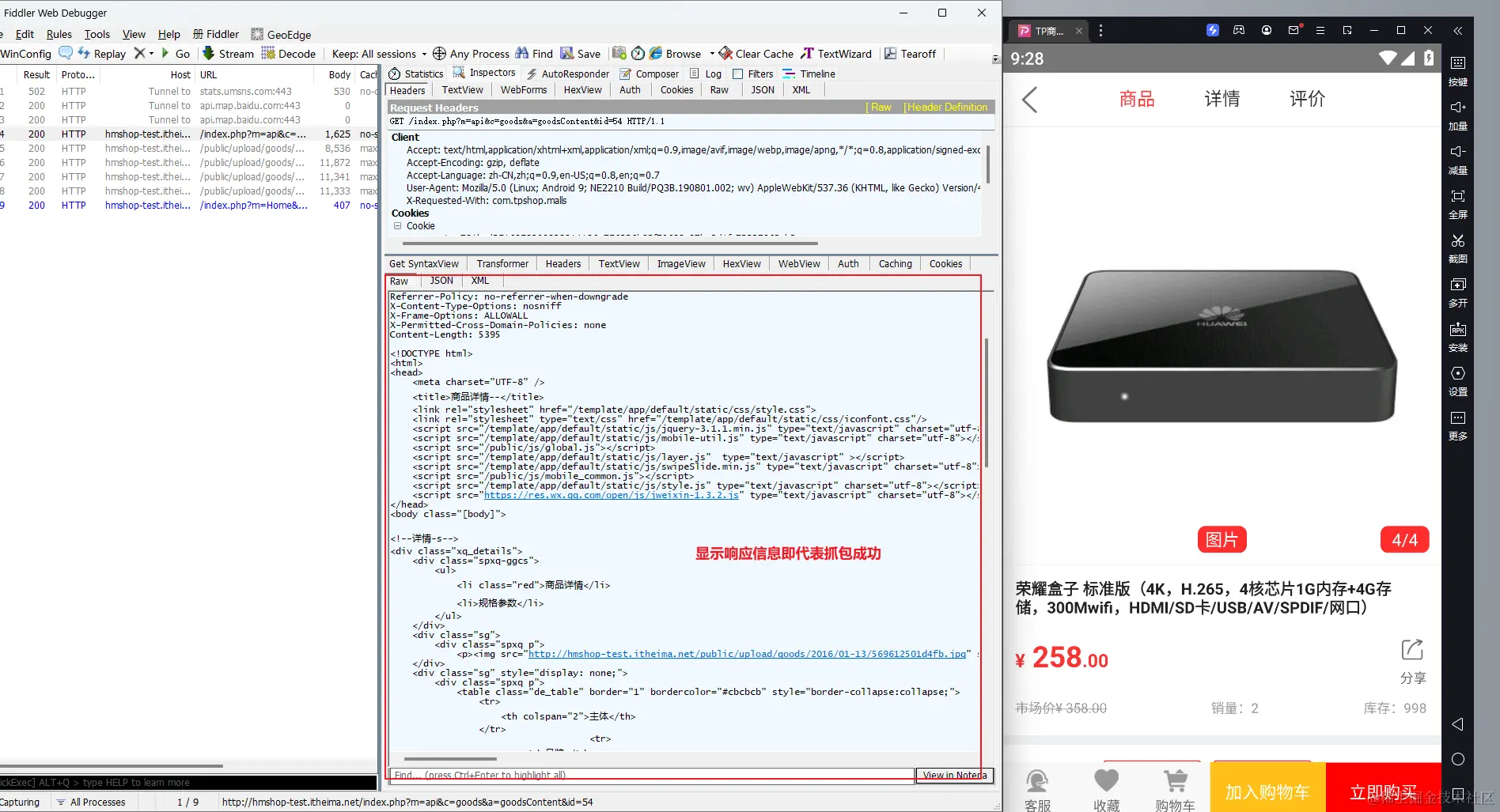Click the Tearoff toolbar button
The width and height of the screenshot is (1500, 812).
coord(910,54)
